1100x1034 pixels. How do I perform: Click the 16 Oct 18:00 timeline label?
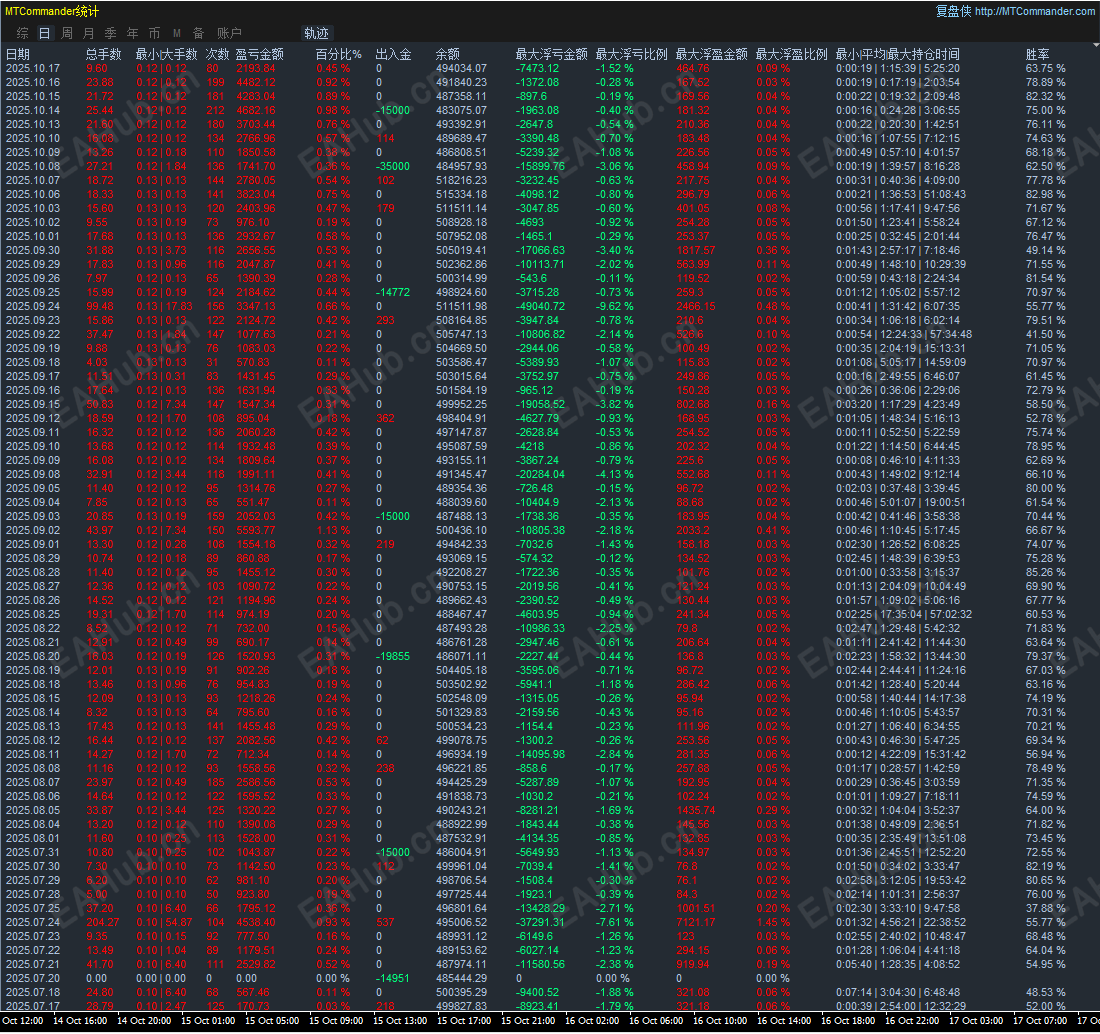click(x=848, y=1021)
